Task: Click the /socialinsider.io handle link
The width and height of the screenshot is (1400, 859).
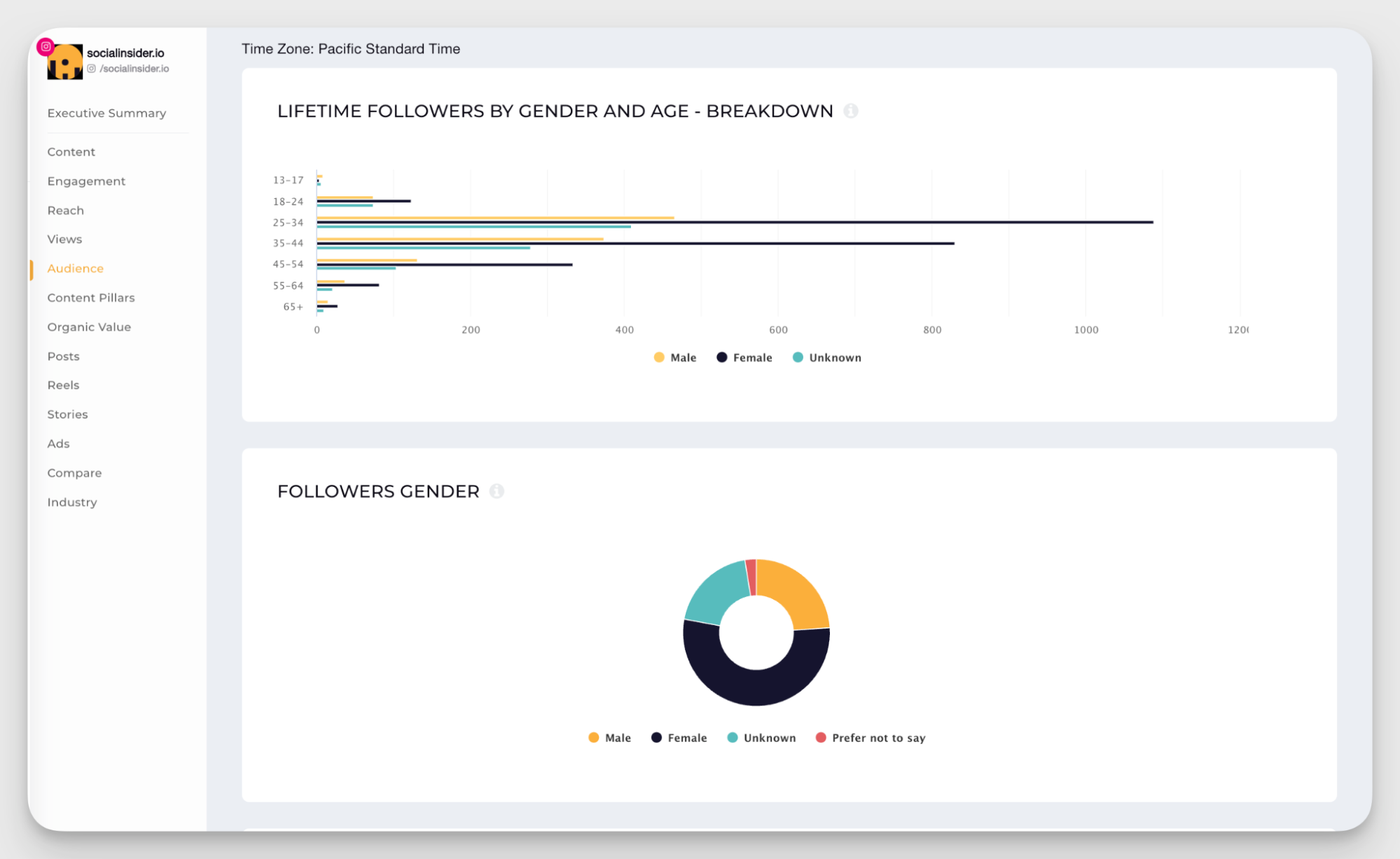Action: [133, 69]
